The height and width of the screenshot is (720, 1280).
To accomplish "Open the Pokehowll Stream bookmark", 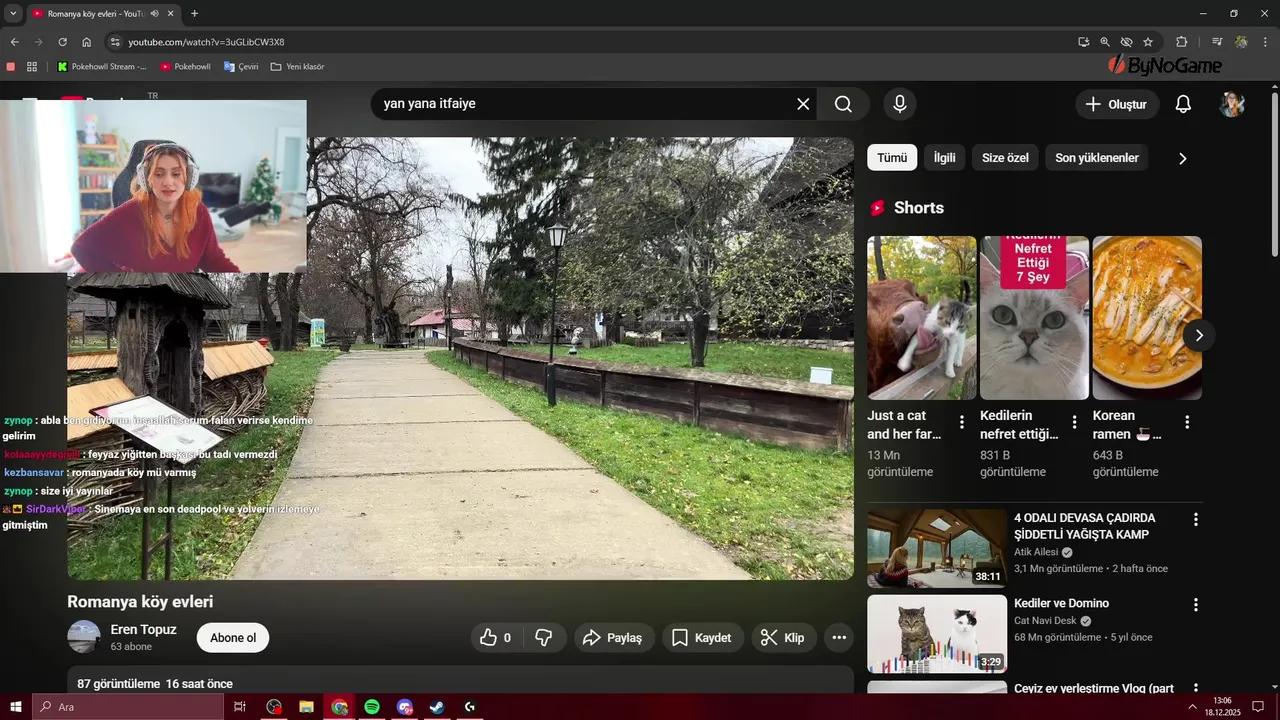I will 102,67.
